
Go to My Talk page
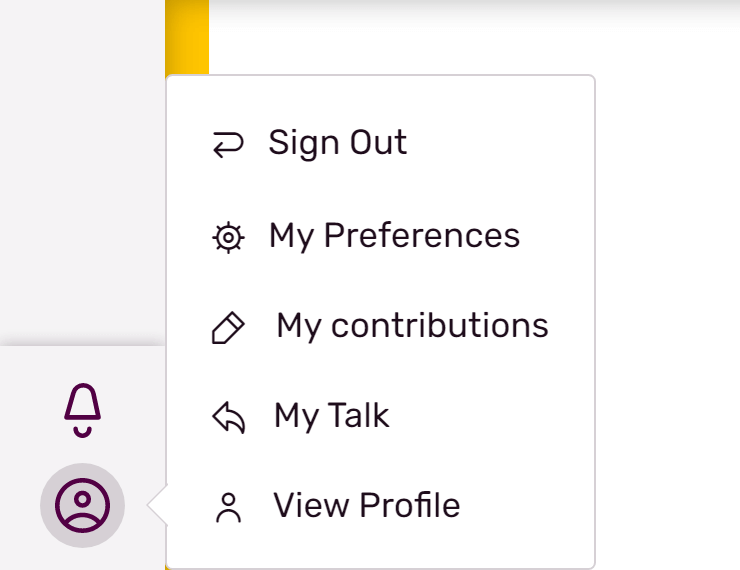pyautogui.click(x=331, y=416)
